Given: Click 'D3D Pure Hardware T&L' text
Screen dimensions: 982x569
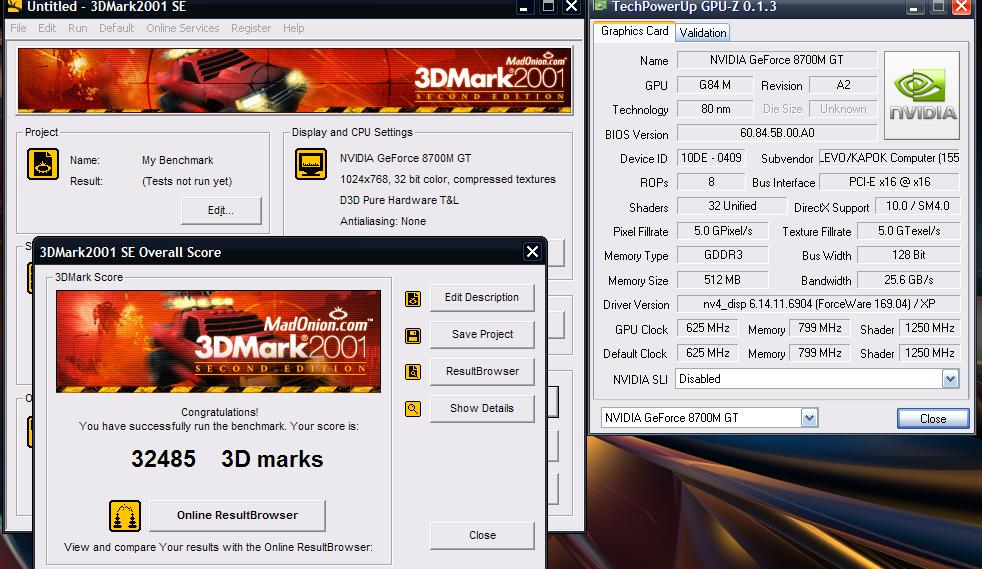Looking at the screenshot, I should point(399,200).
